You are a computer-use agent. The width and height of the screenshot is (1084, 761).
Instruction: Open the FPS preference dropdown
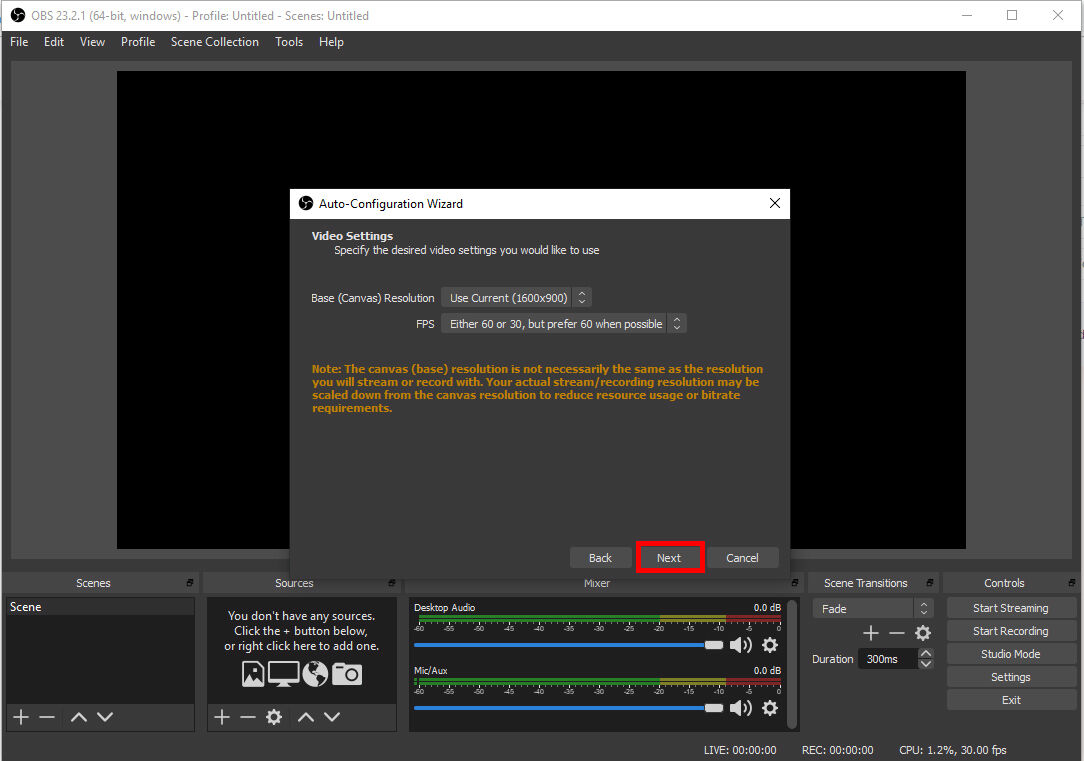[564, 324]
